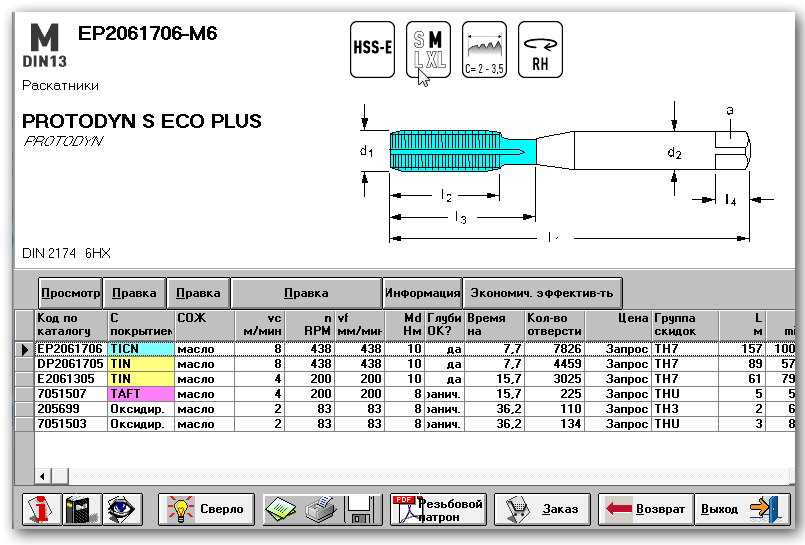Click the eye view icon
This screenshot has width=805, height=545.
[122, 509]
